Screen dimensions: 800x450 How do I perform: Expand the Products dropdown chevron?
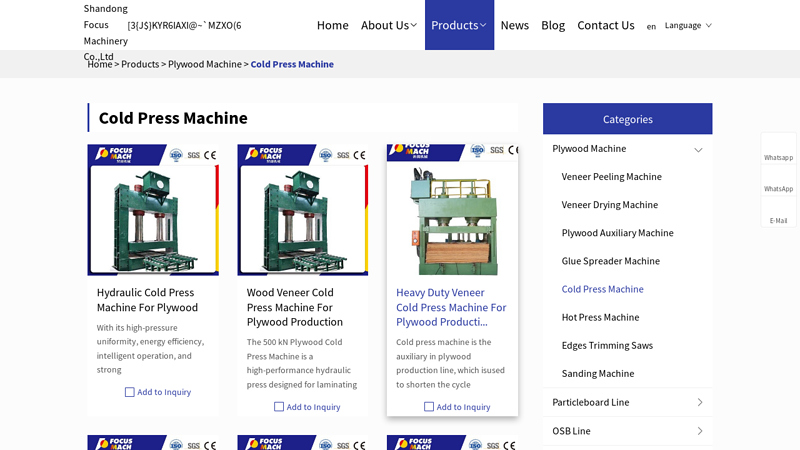coord(483,25)
